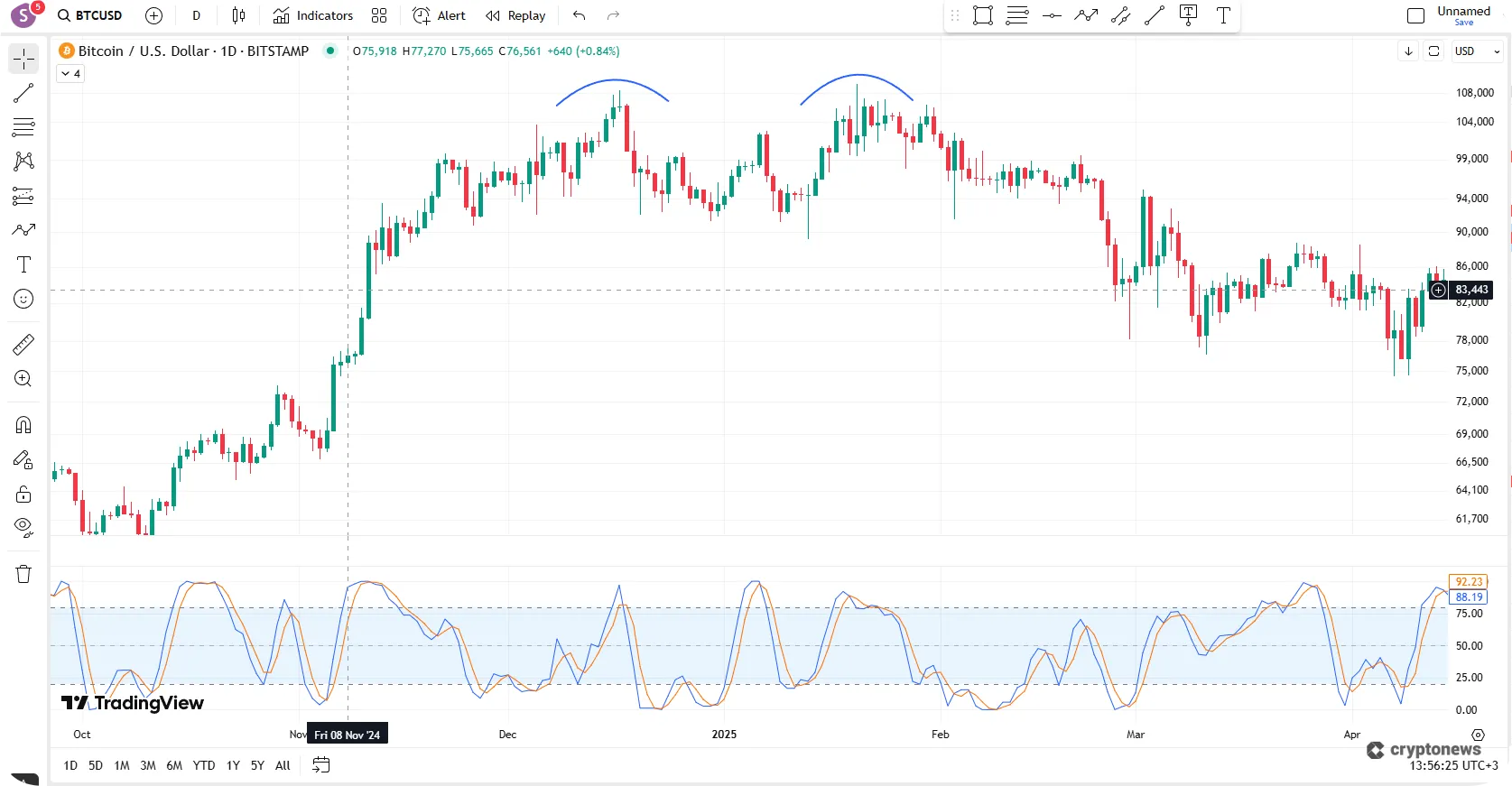Image resolution: width=1512 pixels, height=786 pixels.
Task: Expand the collapsed indicator legend showing 4
Action: [x=70, y=74]
